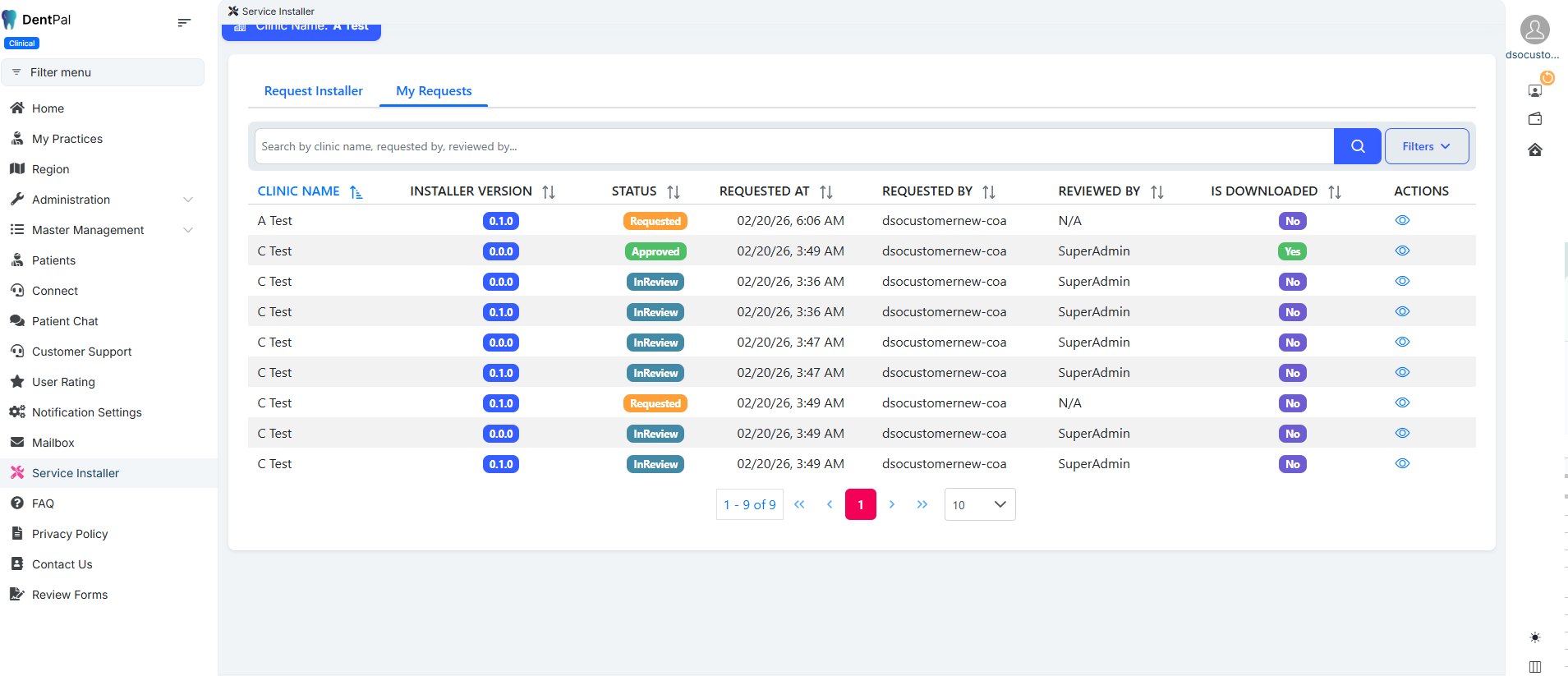Toggle the light/dark theme sun icon
This screenshot has height=676, width=1568.
point(1534,637)
